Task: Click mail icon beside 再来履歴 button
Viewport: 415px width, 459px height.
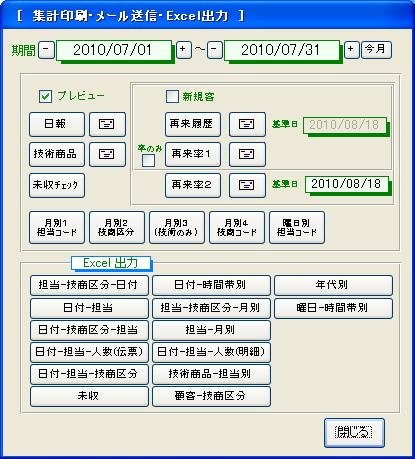Action: [247, 124]
